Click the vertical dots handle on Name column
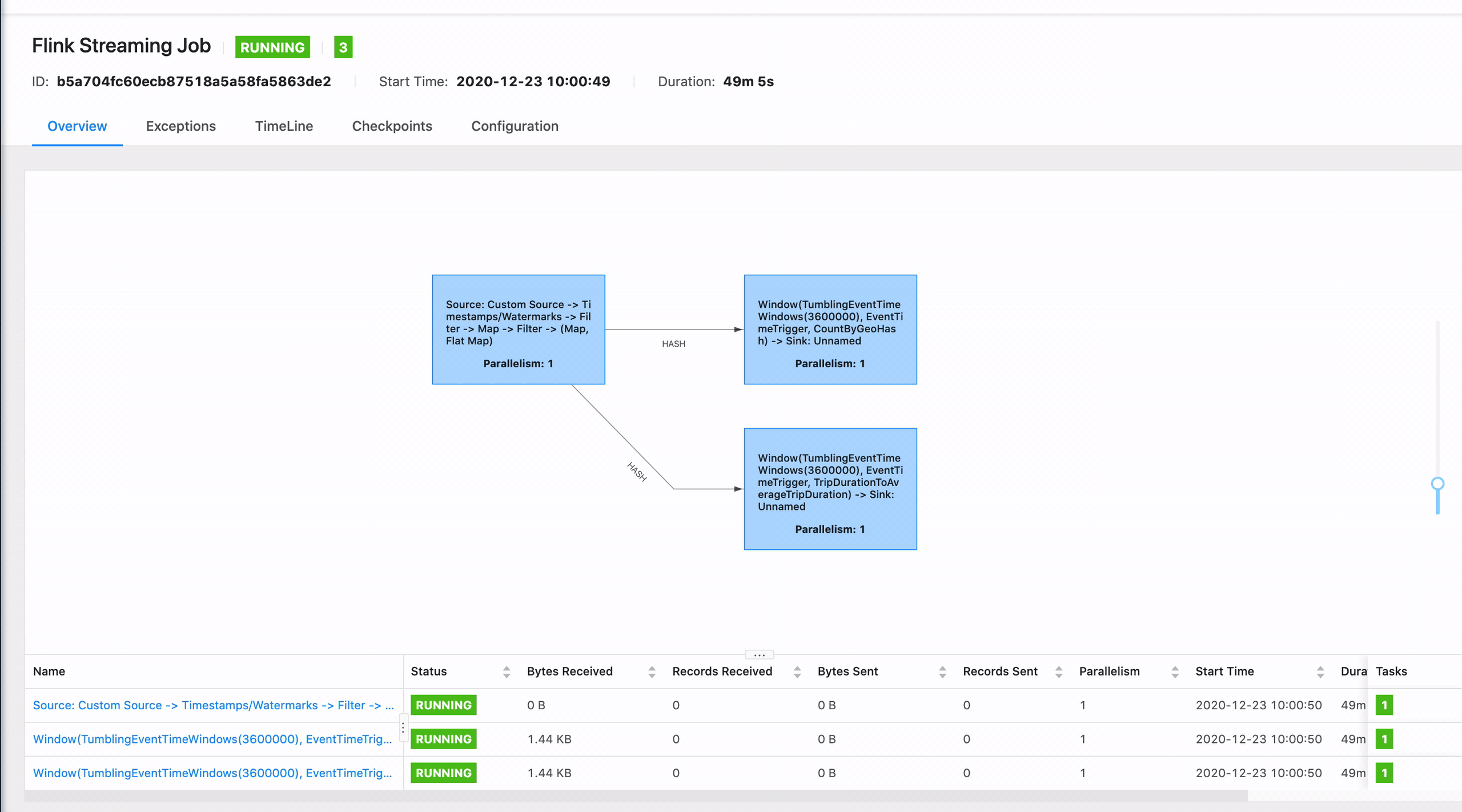The image size is (1462, 812). pos(403,727)
